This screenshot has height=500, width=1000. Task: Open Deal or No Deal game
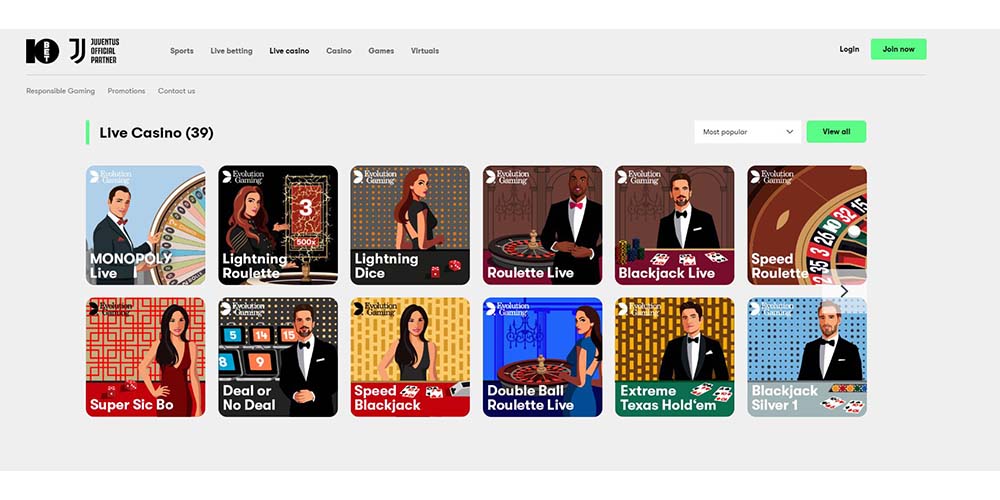[x=278, y=357]
